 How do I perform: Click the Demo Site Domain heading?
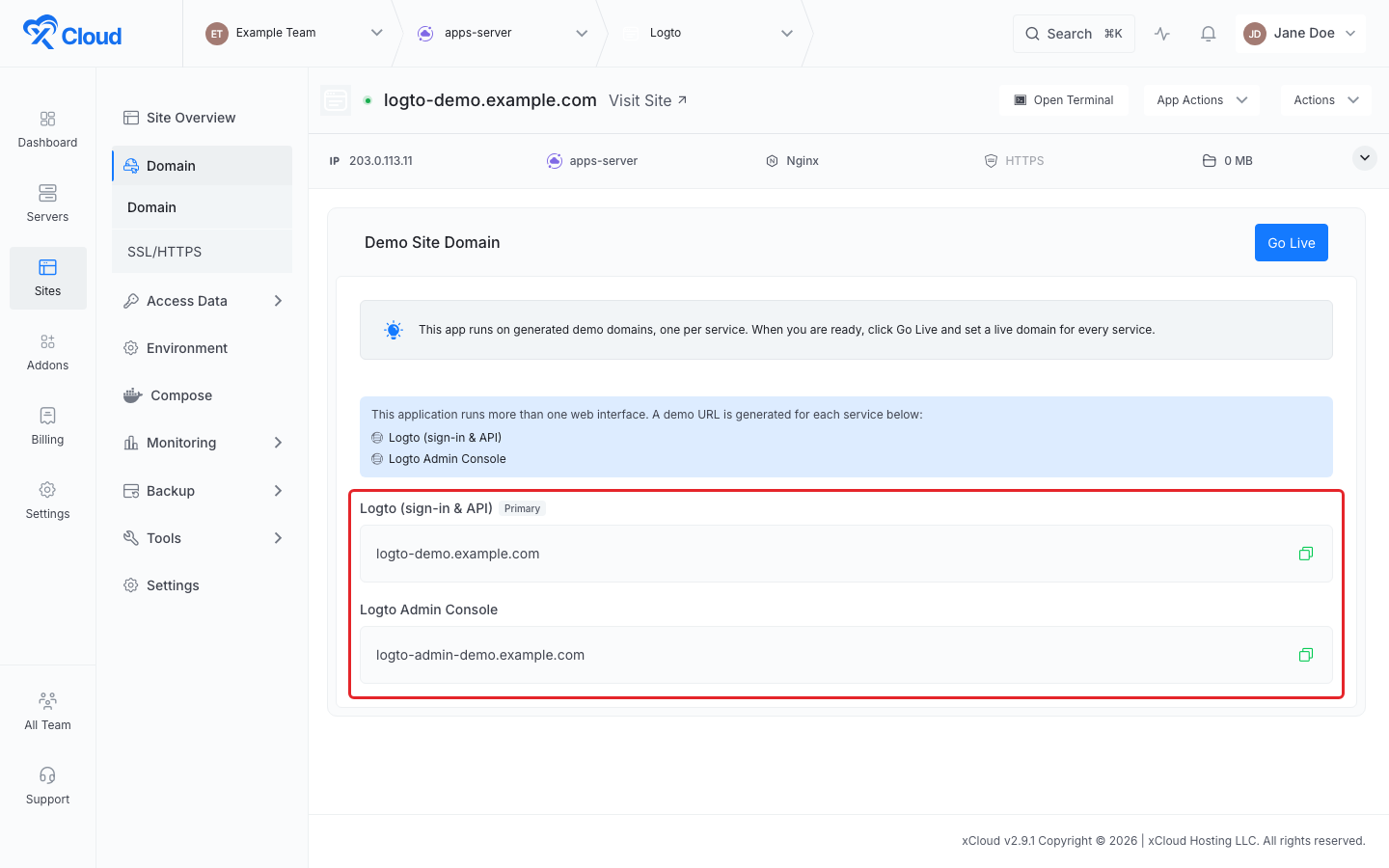(x=432, y=243)
